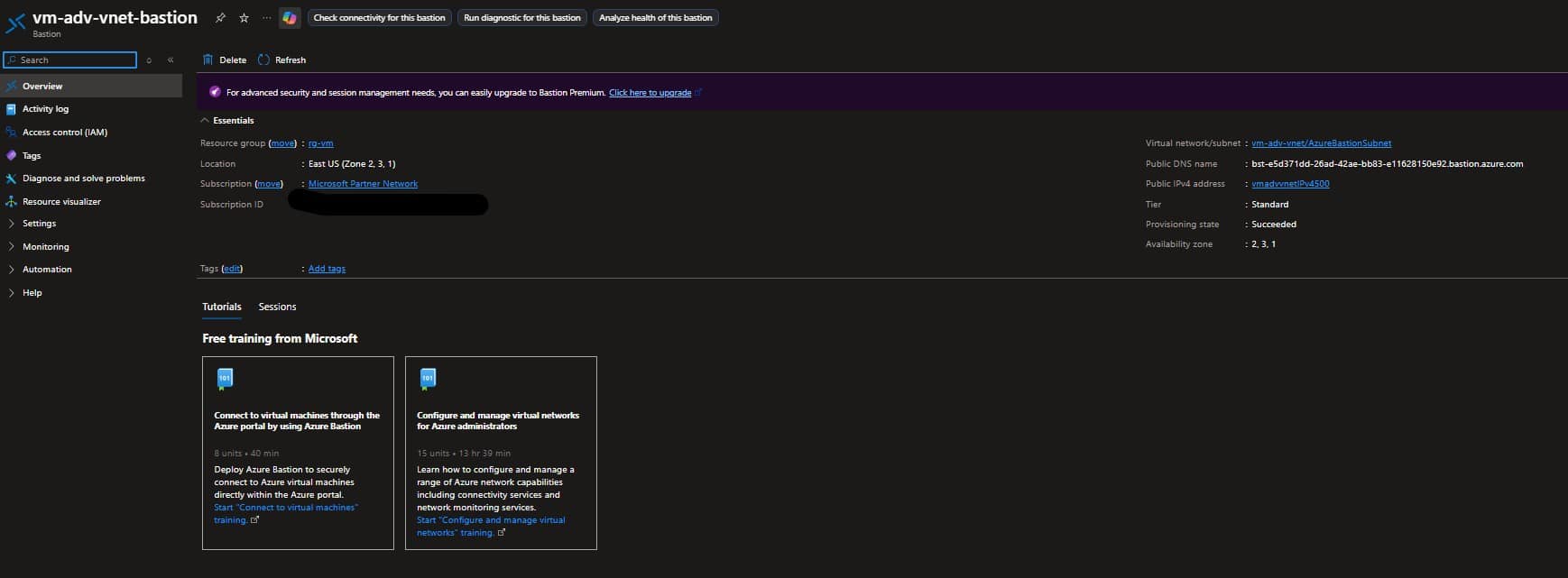Click the Tags icon in sidebar
Image resolution: width=1568 pixels, height=578 pixels.
click(11, 155)
